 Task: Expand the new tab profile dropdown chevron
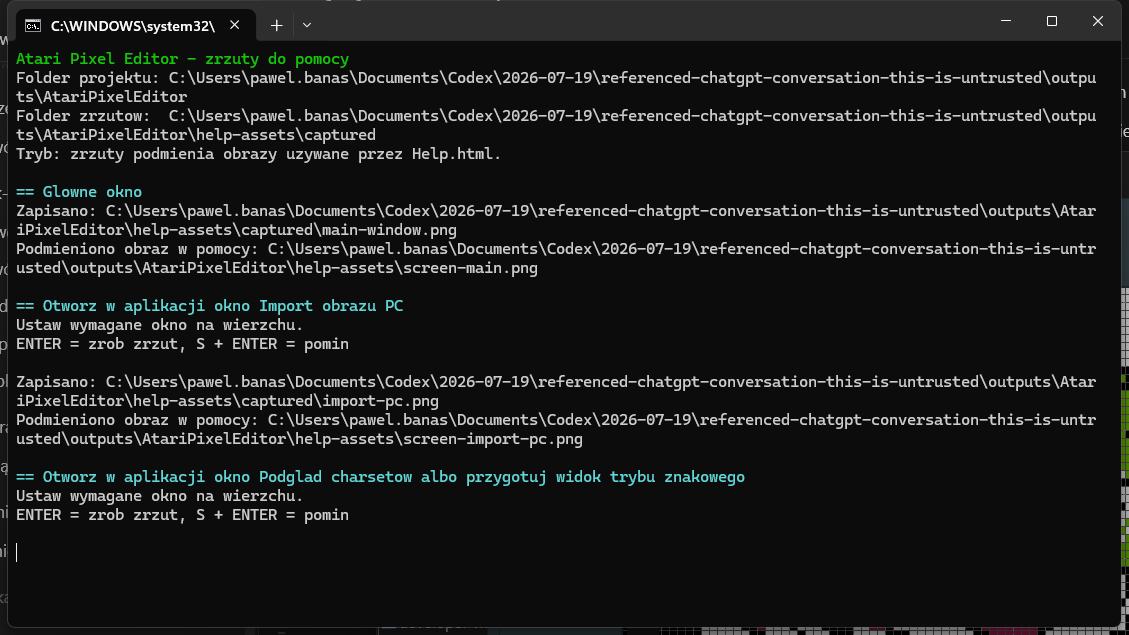click(x=307, y=25)
